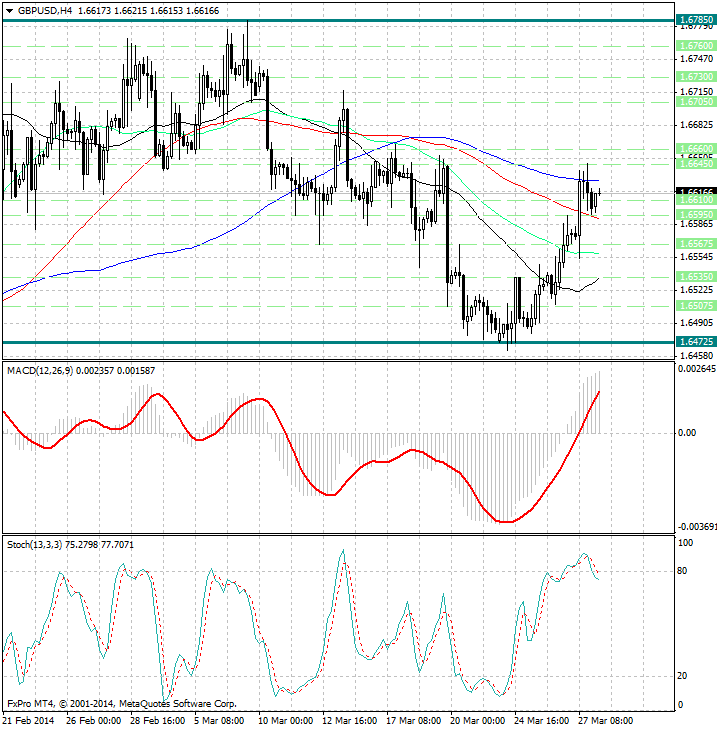Viewport: 717px width, 729px height.
Task: Click the 5 Mar 08:00 time label
Action: tap(219, 721)
